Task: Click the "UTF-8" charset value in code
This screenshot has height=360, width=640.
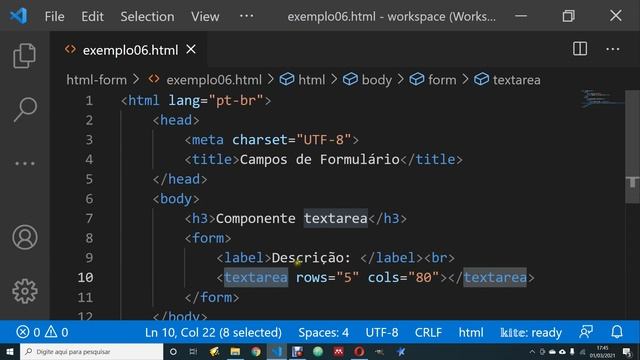Action: click(324, 140)
